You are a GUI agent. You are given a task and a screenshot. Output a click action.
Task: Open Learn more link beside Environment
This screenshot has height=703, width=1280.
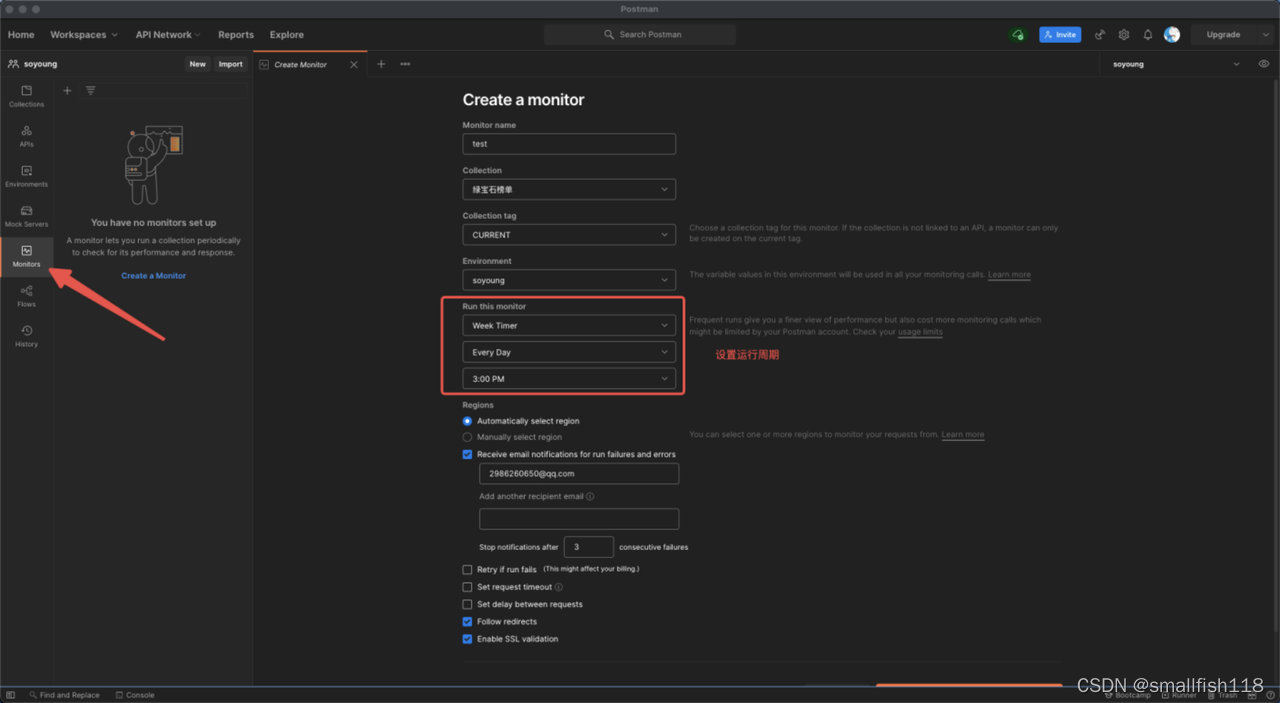1009,274
